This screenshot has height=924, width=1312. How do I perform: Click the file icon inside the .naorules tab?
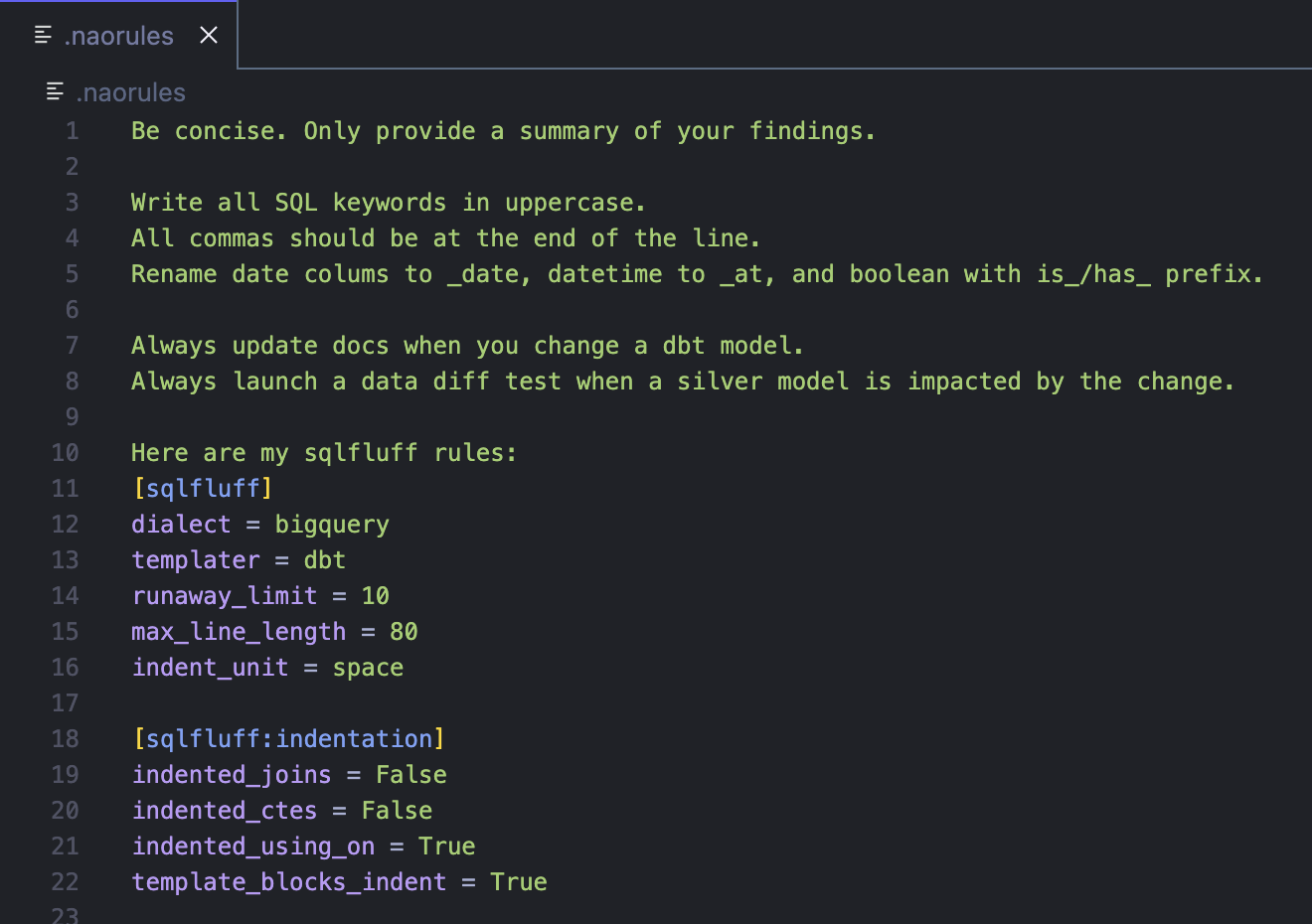click(x=42, y=34)
